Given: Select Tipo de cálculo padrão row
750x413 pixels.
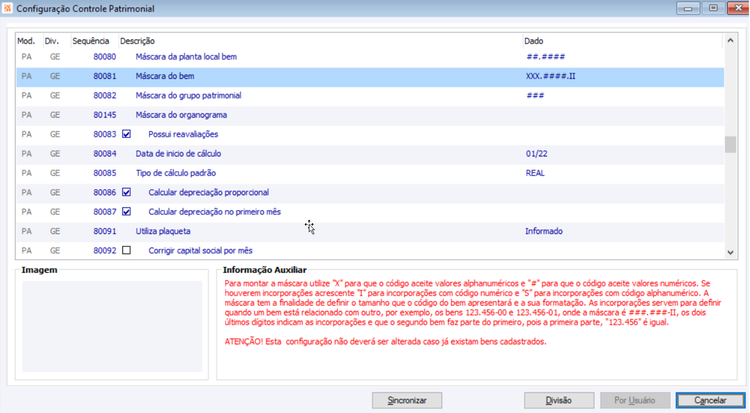Looking at the screenshot, I should pyautogui.click(x=370, y=173).
